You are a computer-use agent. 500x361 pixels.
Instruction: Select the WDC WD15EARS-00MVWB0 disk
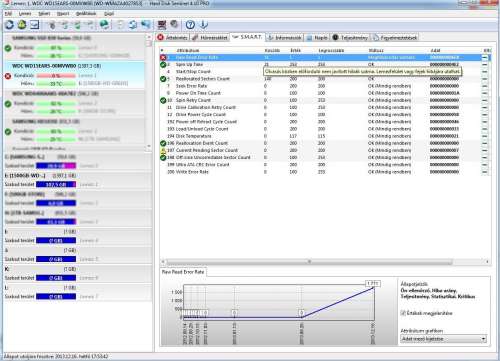[x=74, y=75]
